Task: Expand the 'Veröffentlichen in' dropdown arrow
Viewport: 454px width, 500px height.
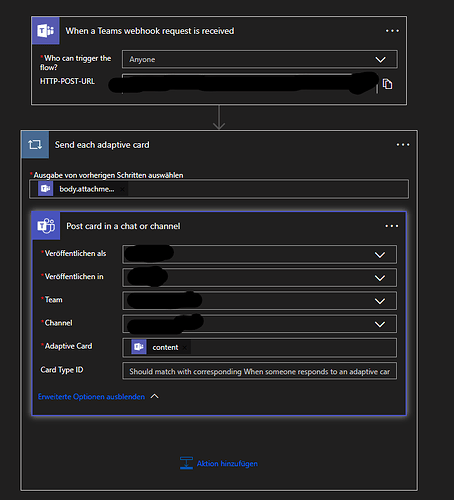Action: pos(380,278)
